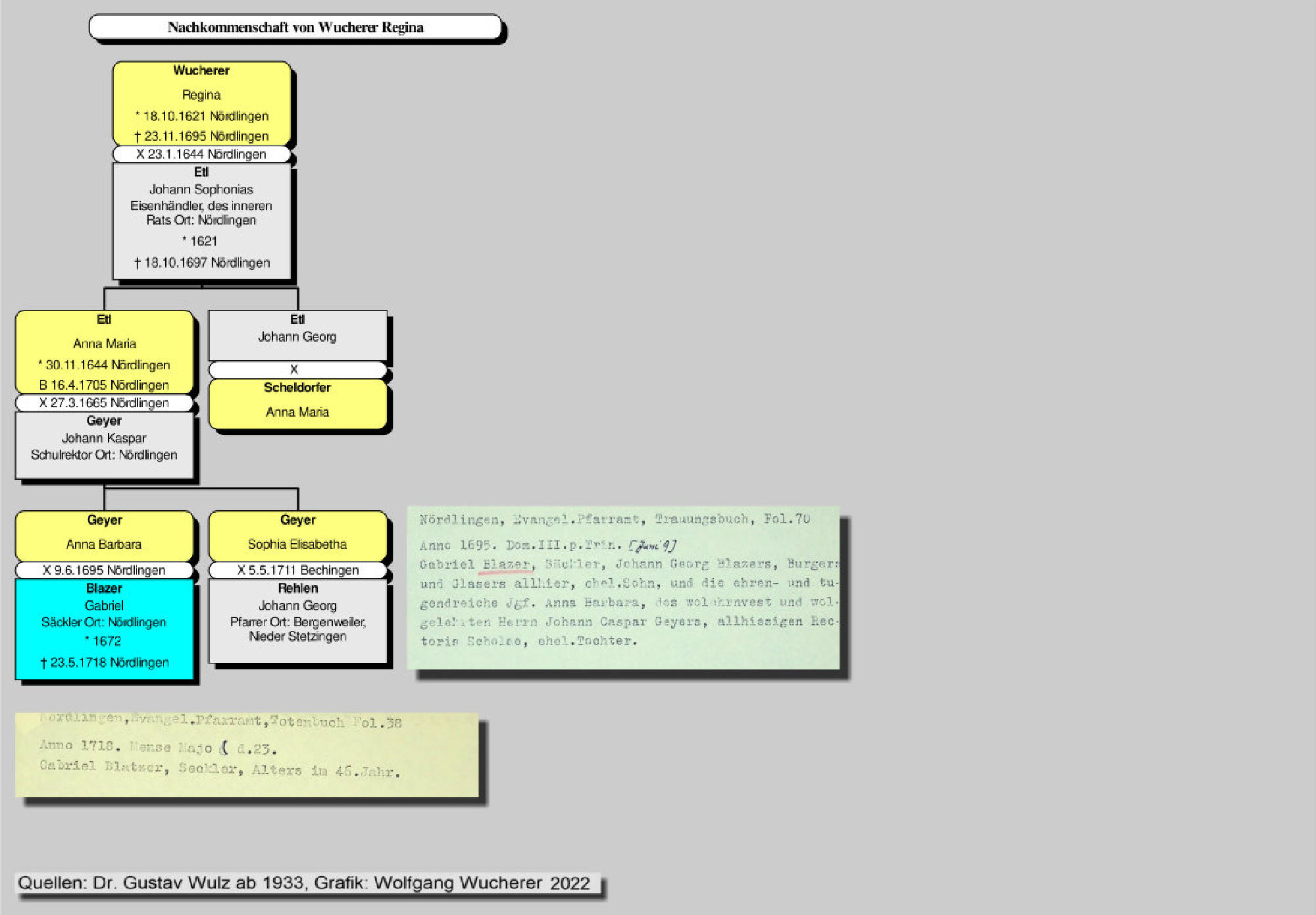Image resolution: width=1316 pixels, height=915 pixels.
Task: Select the Geyer Johann Kaspar Schulrektor box
Action: tap(104, 445)
